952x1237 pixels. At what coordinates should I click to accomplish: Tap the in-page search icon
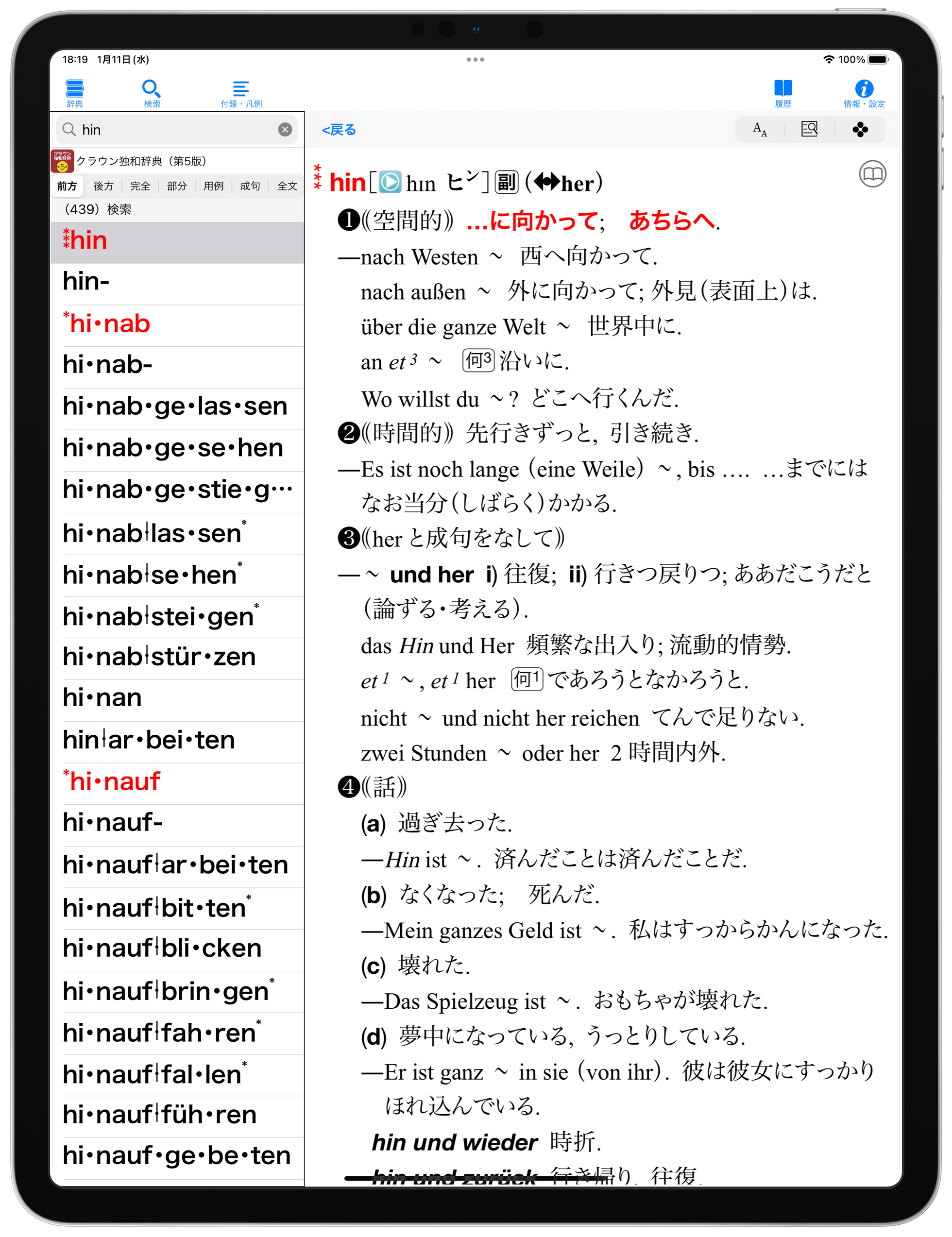(809, 130)
